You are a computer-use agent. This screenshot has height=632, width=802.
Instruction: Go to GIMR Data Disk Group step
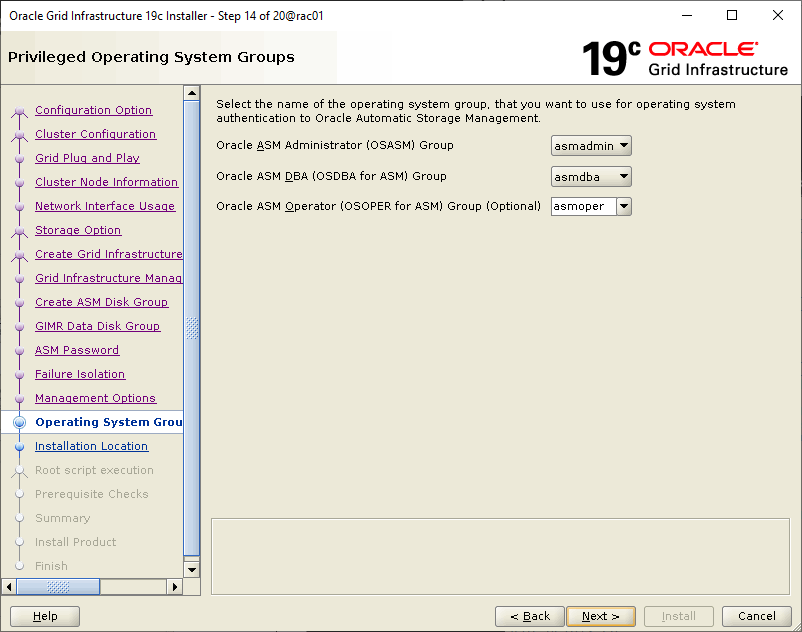(x=97, y=326)
